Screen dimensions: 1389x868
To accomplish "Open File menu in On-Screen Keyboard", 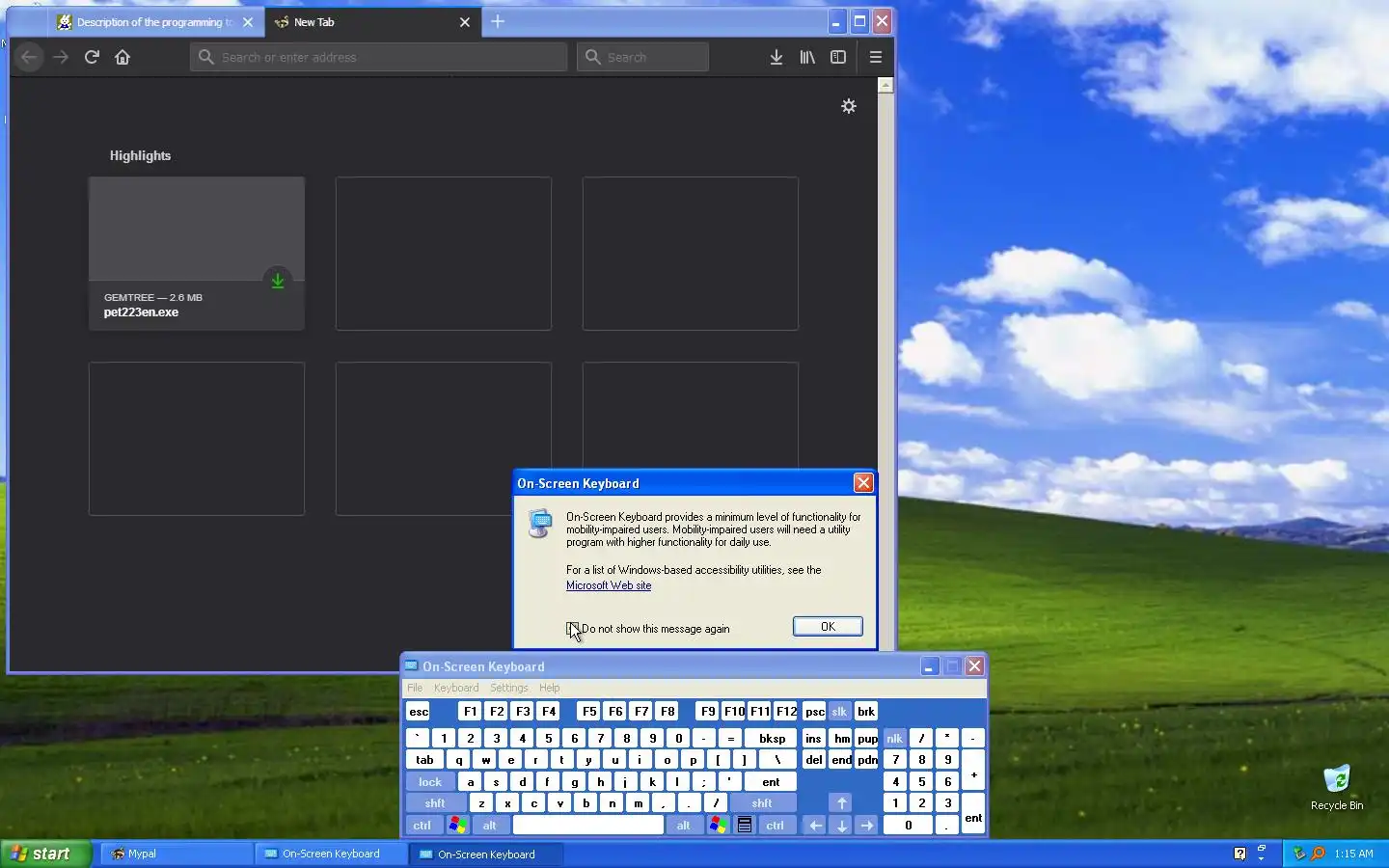I will tap(415, 688).
